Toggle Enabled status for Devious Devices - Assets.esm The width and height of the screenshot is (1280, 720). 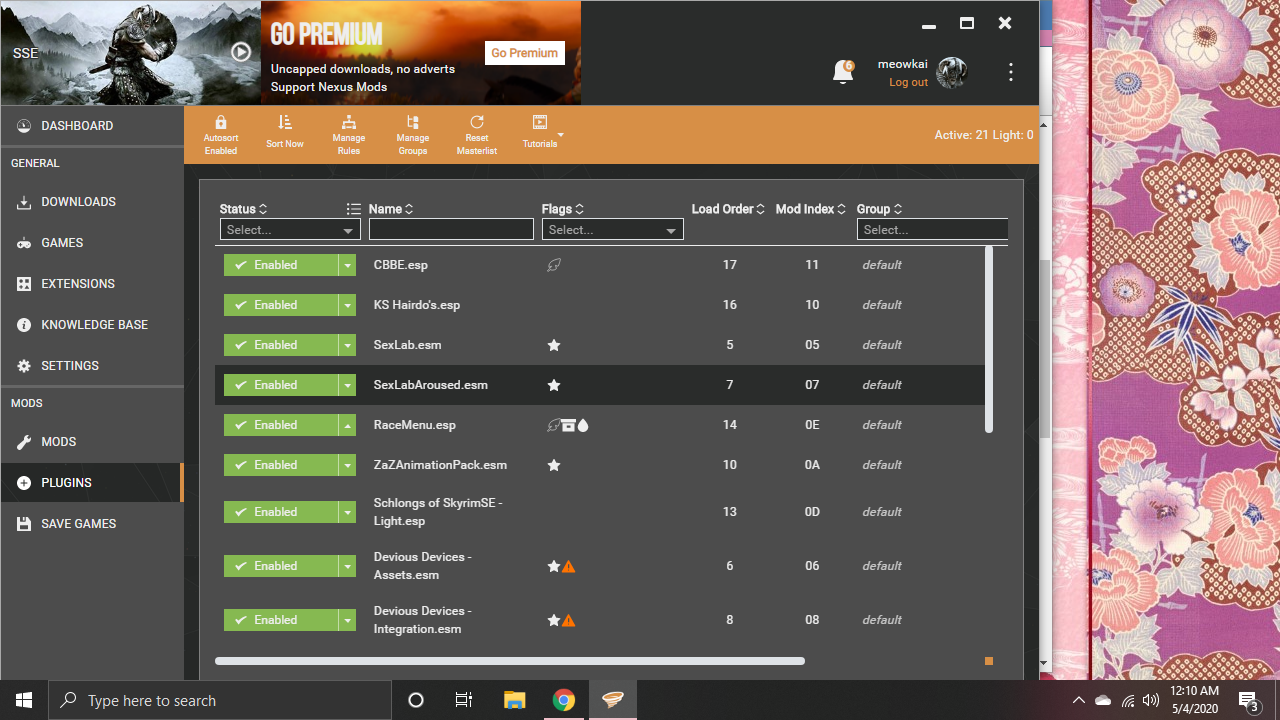coord(281,566)
